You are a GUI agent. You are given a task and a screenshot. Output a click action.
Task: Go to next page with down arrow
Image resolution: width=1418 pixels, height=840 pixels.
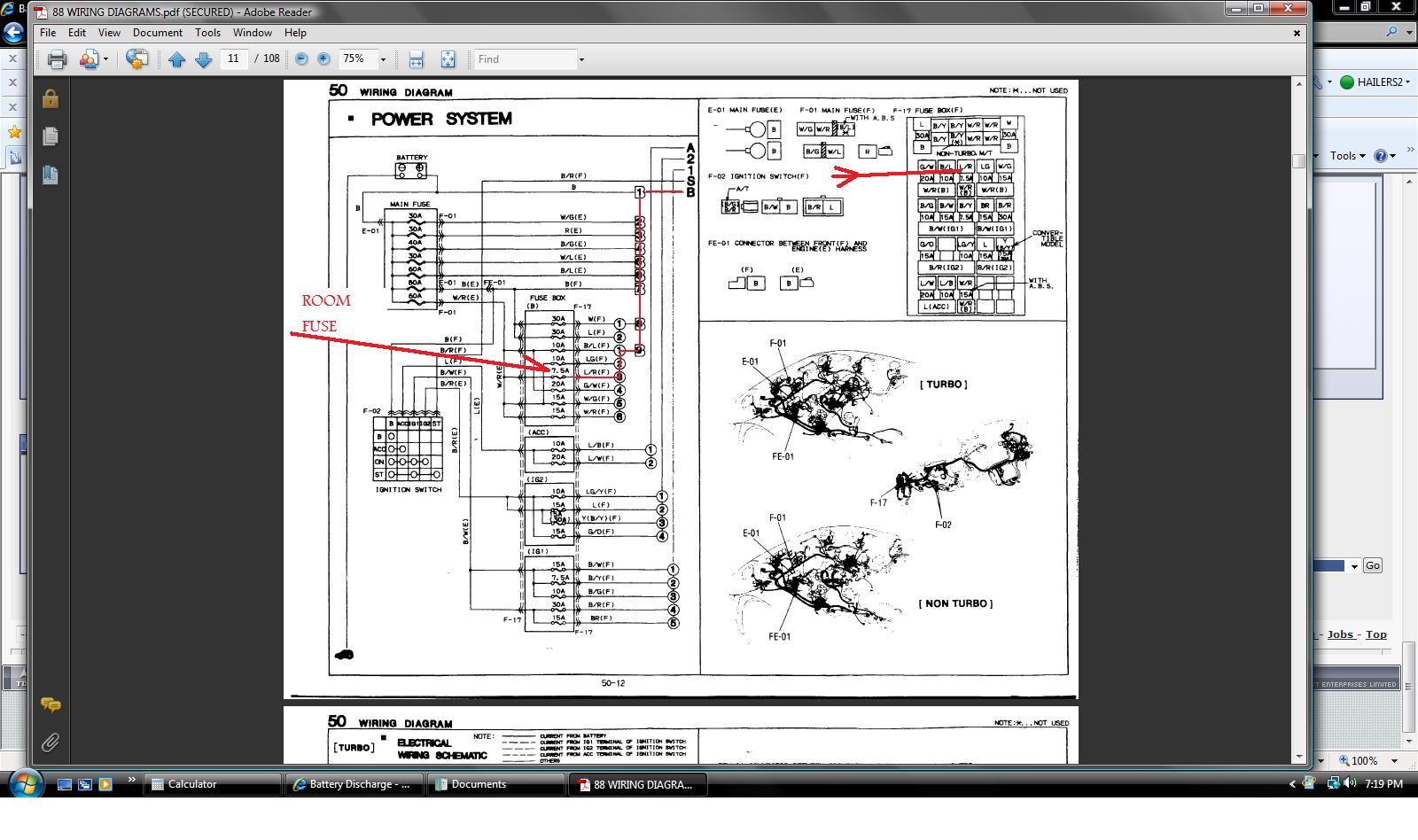[203, 59]
